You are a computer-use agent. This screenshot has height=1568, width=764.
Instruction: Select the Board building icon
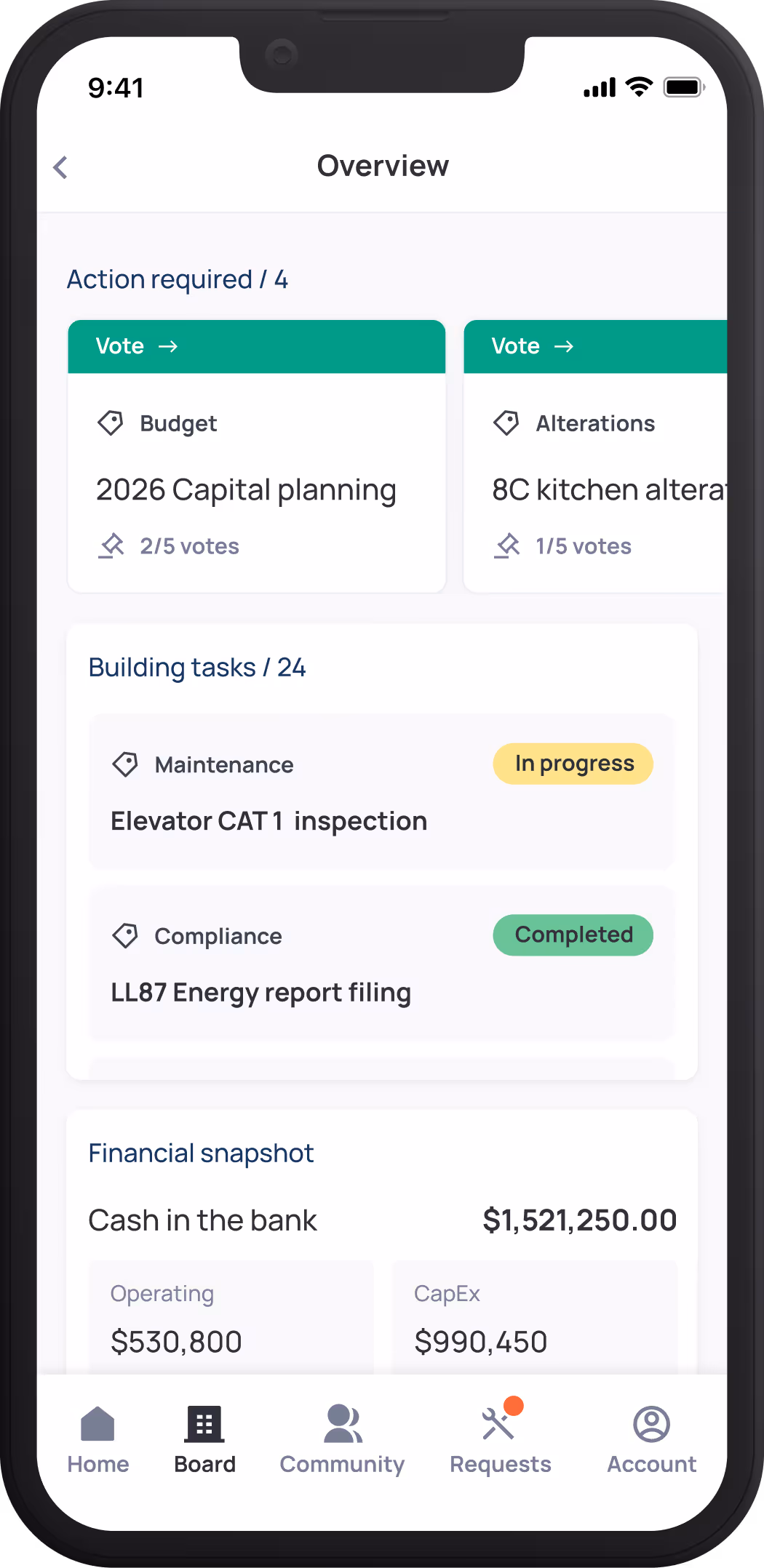click(204, 1423)
